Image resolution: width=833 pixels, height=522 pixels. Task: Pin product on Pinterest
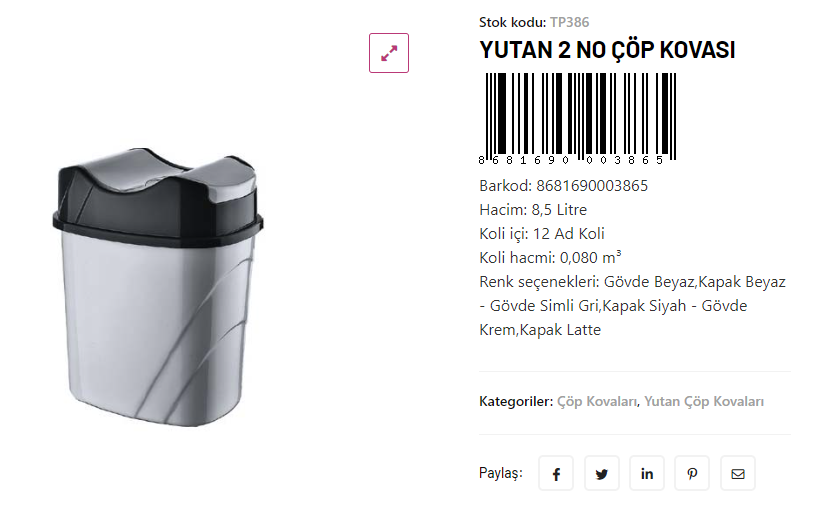click(x=692, y=473)
